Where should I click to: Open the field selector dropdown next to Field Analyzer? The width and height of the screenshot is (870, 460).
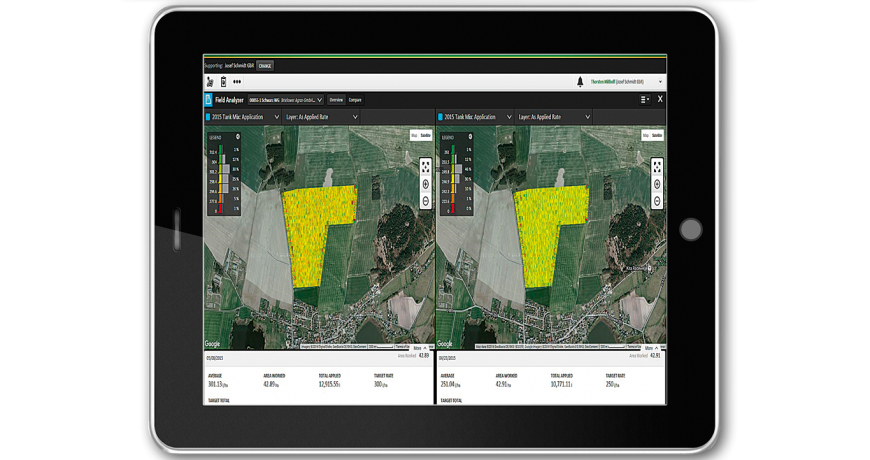point(285,100)
